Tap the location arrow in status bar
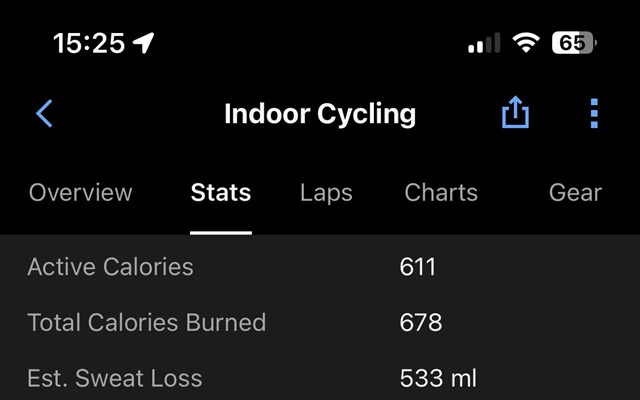Viewport: 640px width, 400px height. coord(144,43)
